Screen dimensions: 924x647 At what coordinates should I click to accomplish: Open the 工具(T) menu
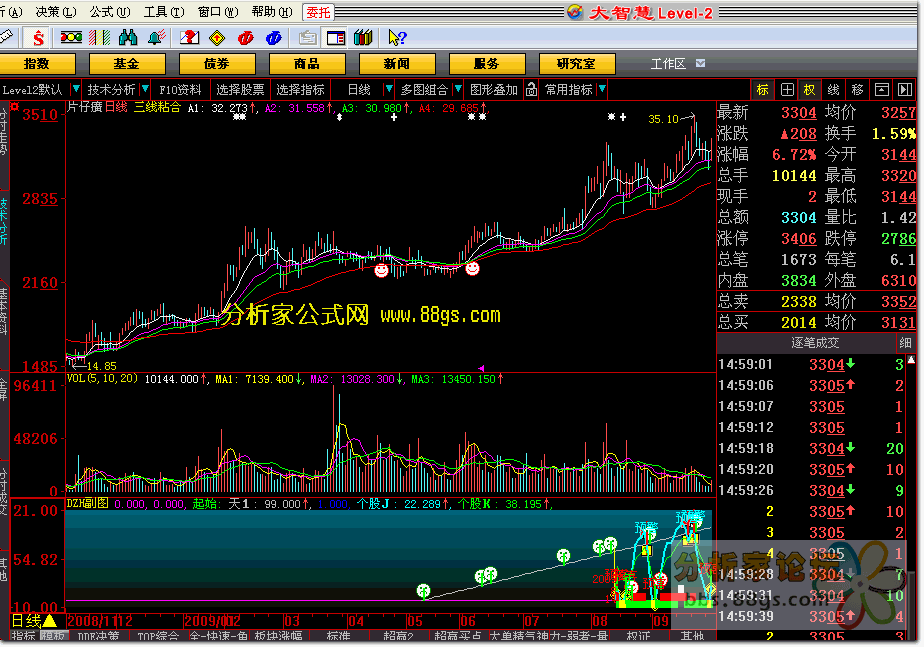coord(164,12)
